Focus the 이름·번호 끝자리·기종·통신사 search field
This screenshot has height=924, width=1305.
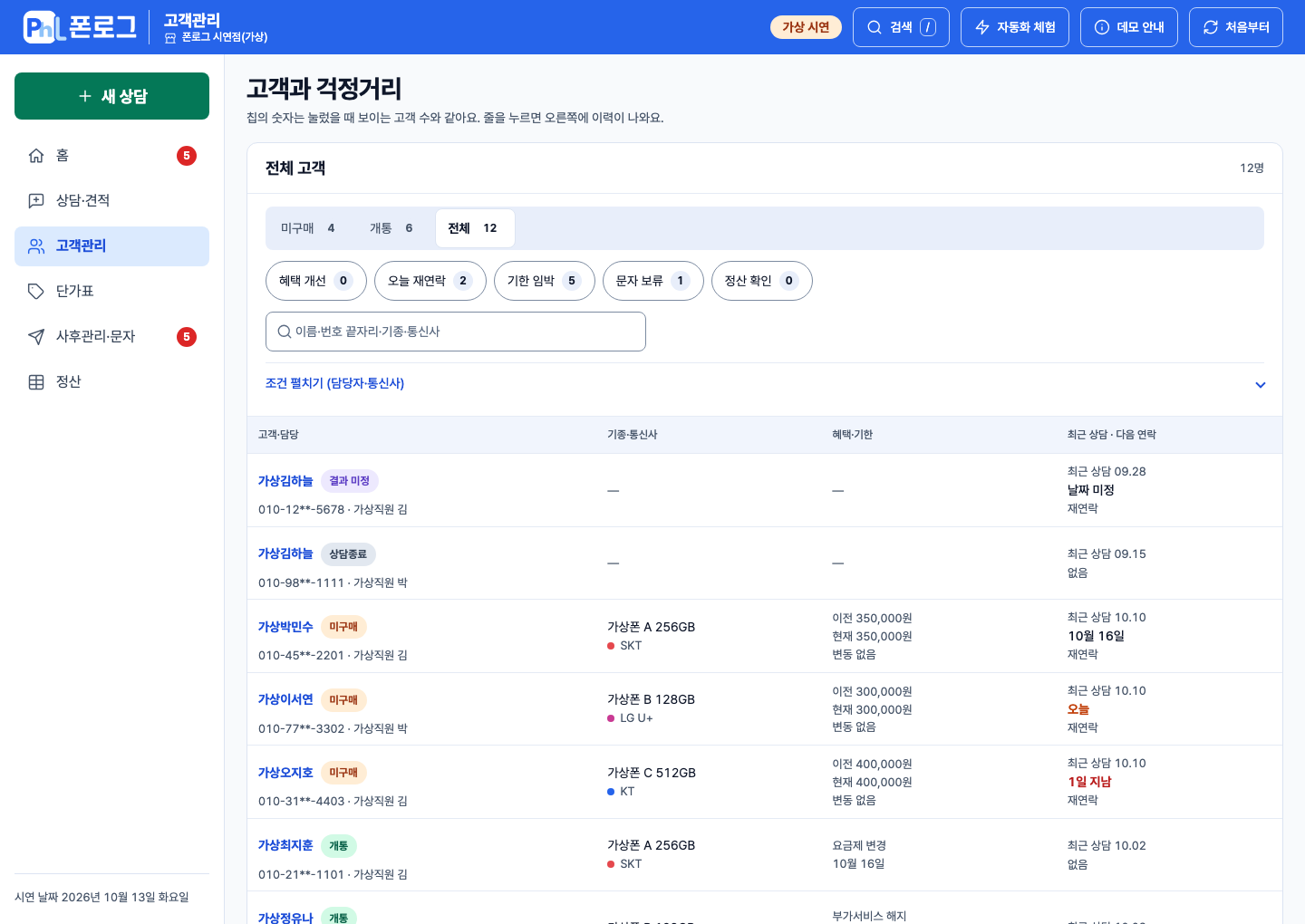tap(456, 332)
